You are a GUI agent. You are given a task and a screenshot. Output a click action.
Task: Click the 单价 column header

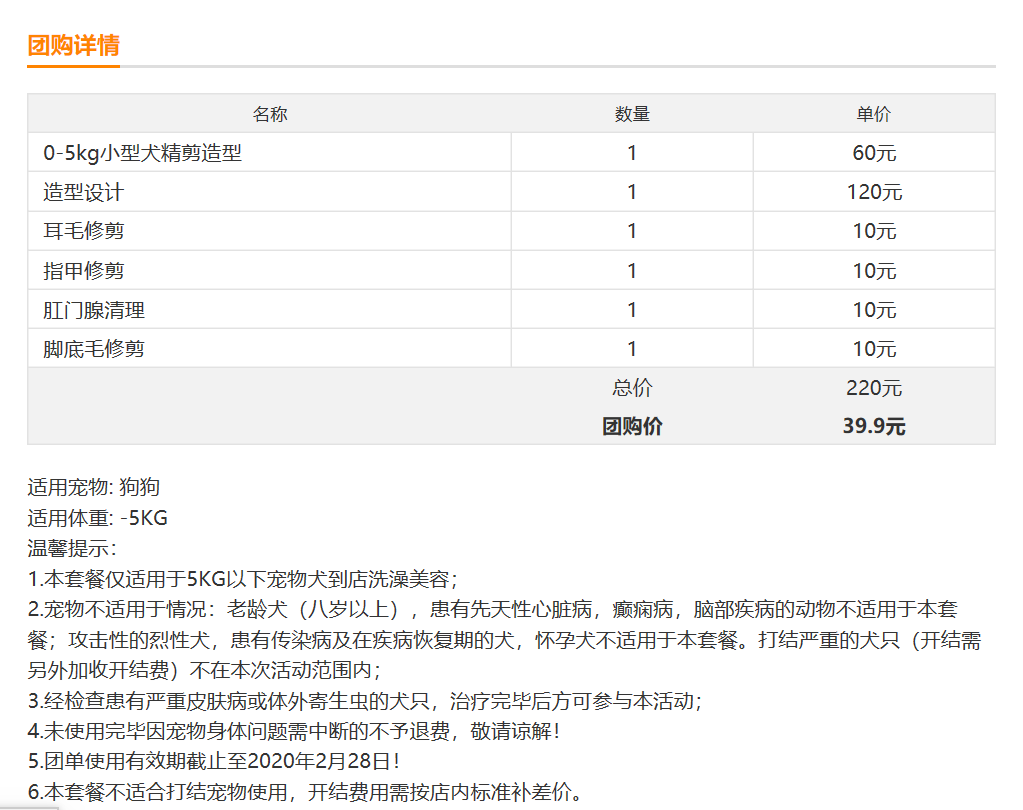(874, 114)
